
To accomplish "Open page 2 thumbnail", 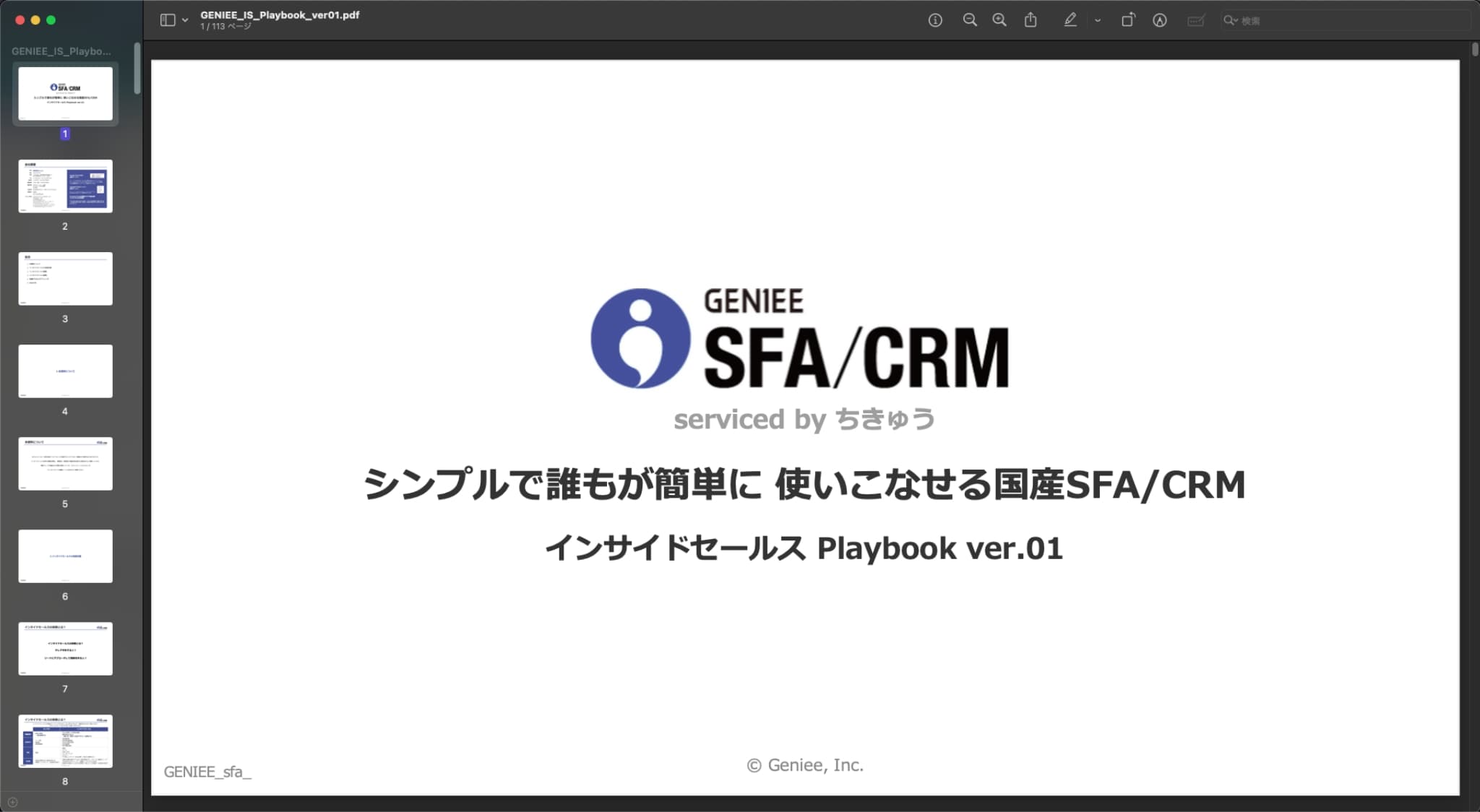I will point(65,186).
